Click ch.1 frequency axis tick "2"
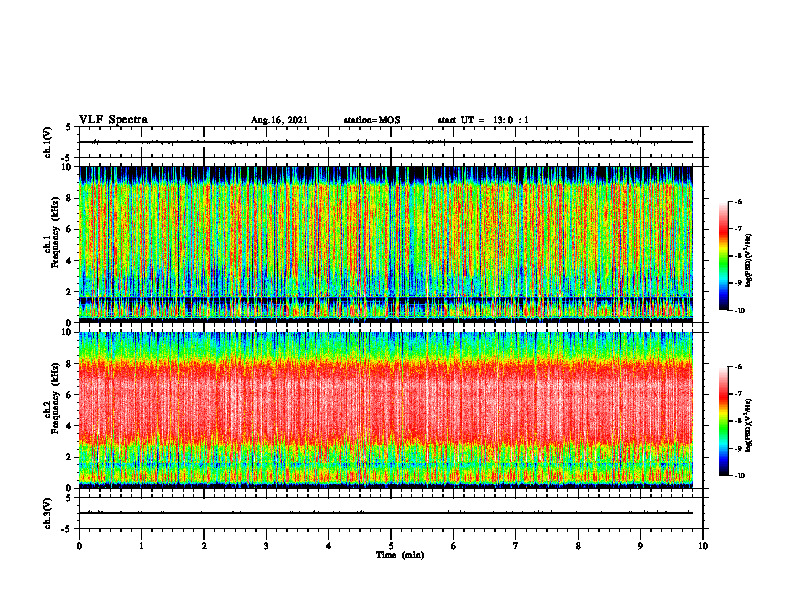Screen dimensions: 792x612 tap(70, 292)
